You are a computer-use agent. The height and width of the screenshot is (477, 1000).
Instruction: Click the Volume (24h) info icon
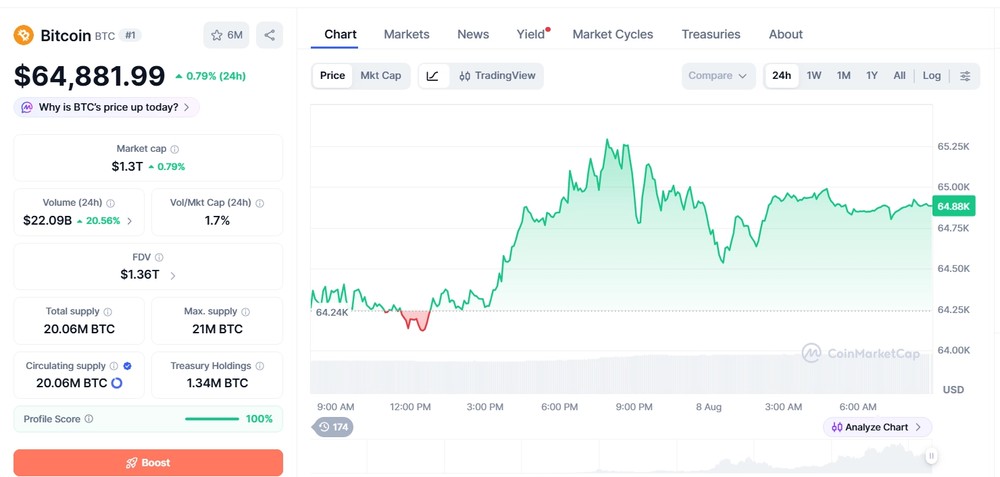coord(110,203)
